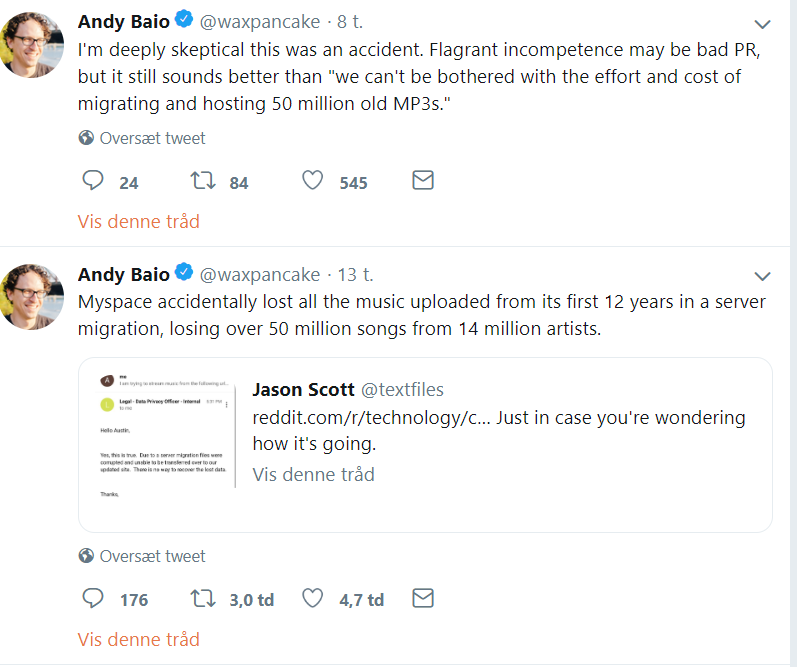Click 'Oversæt tweet' under the first tweet
Viewport: 797px width, 667px height.
point(152,138)
